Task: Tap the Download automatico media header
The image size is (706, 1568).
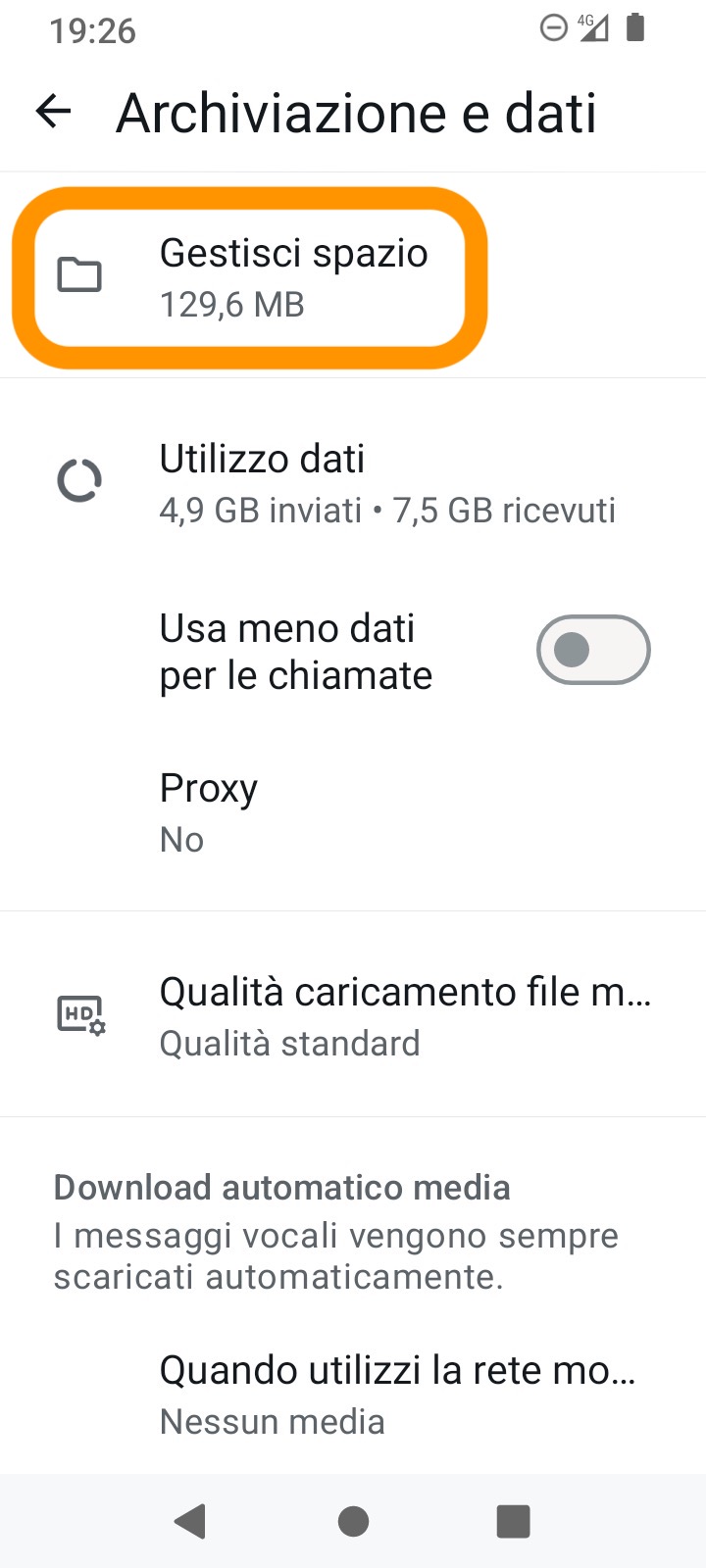Action: pos(281,1188)
